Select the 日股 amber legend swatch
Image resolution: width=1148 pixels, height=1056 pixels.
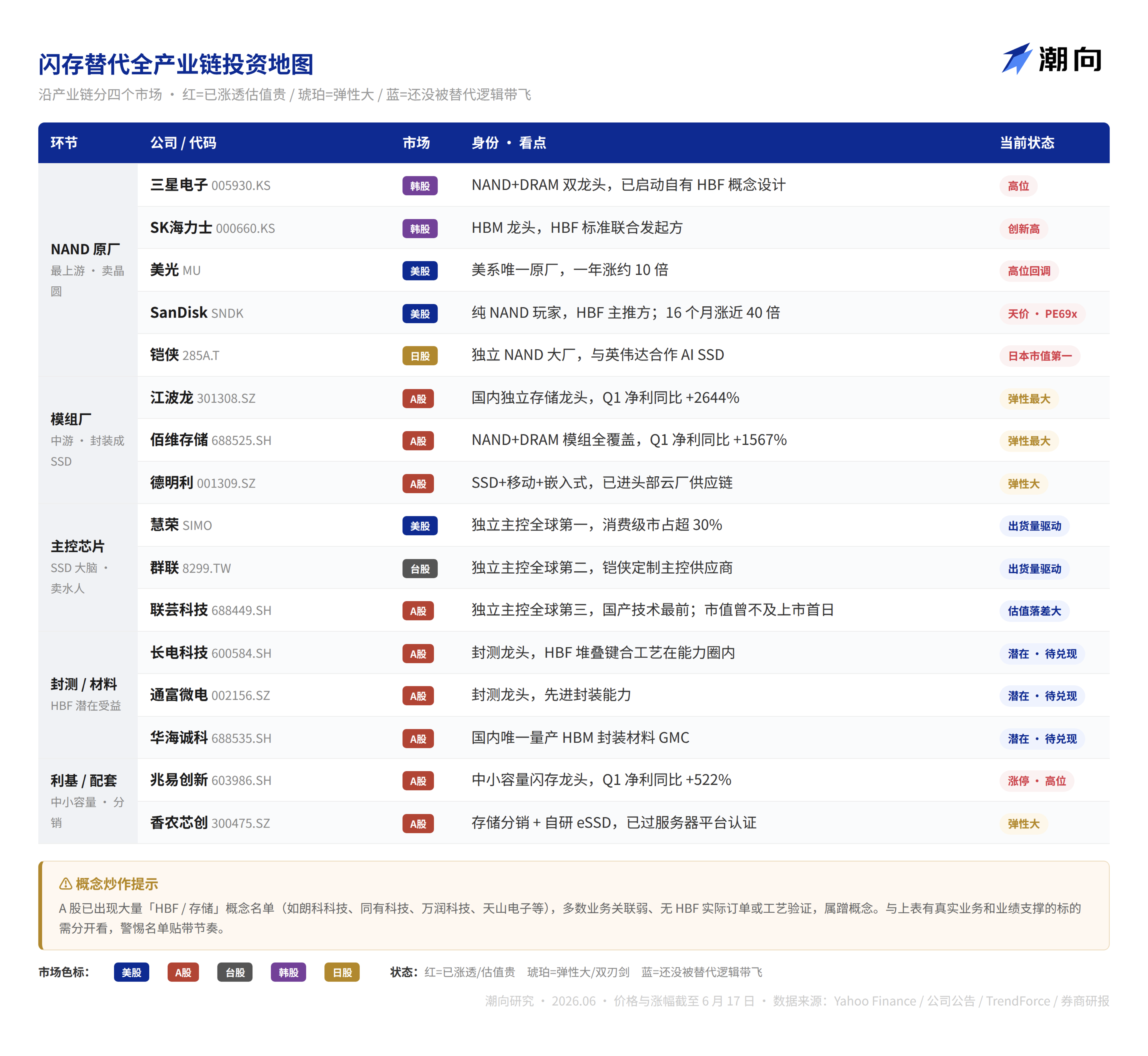tap(342, 972)
